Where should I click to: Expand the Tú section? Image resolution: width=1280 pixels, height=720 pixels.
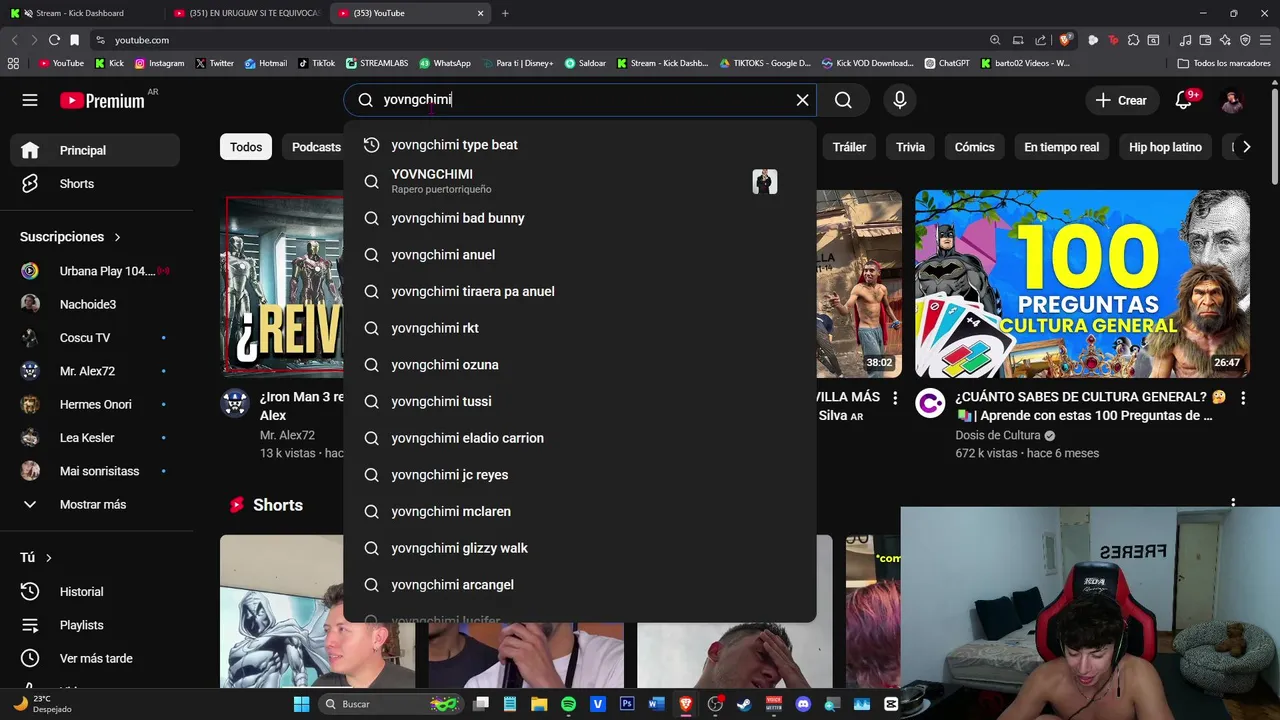(36, 558)
